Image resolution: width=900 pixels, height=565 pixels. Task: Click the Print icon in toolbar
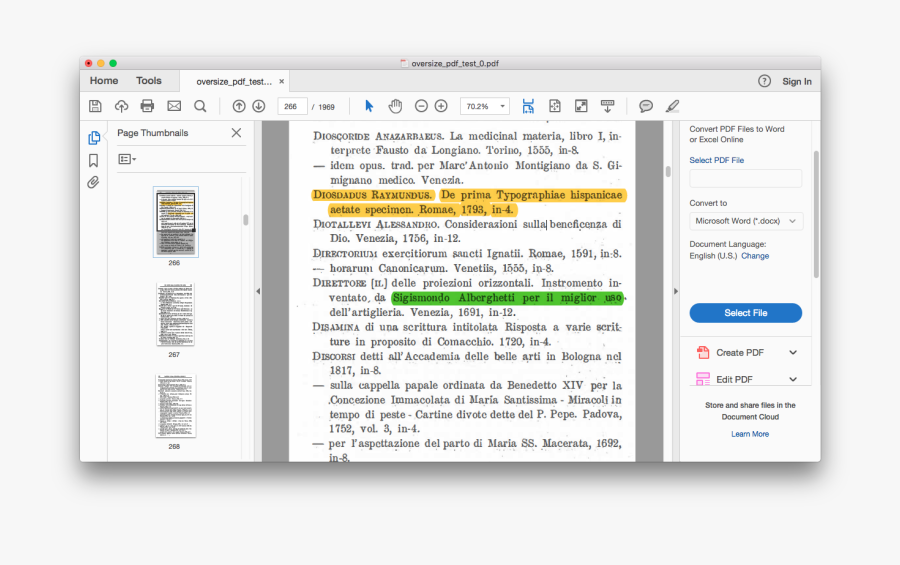pos(147,106)
